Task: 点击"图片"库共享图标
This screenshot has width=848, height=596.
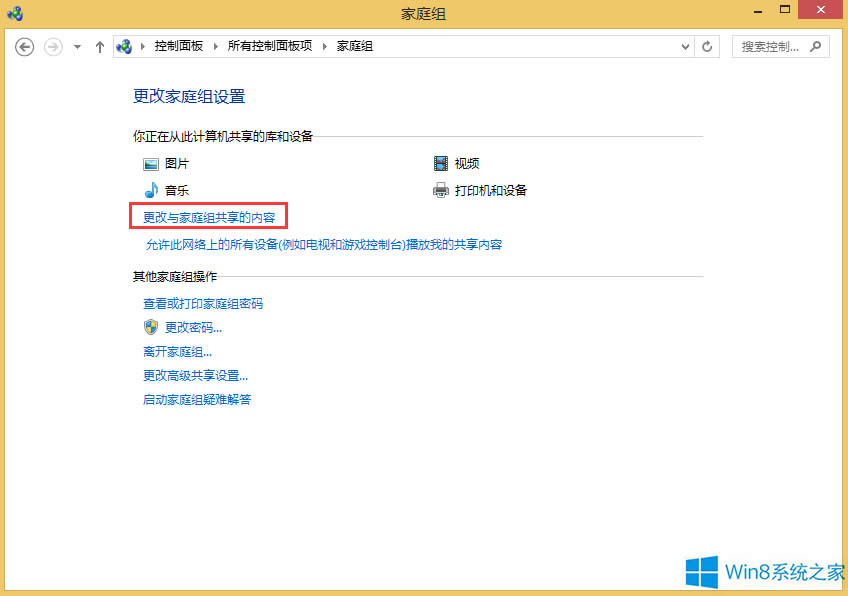Action: tap(150, 163)
